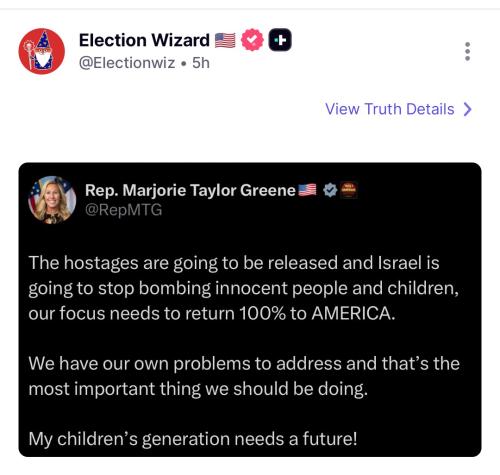Click the 'My children's generation' line
Screen dimensions: 500x475
[x=193, y=439]
